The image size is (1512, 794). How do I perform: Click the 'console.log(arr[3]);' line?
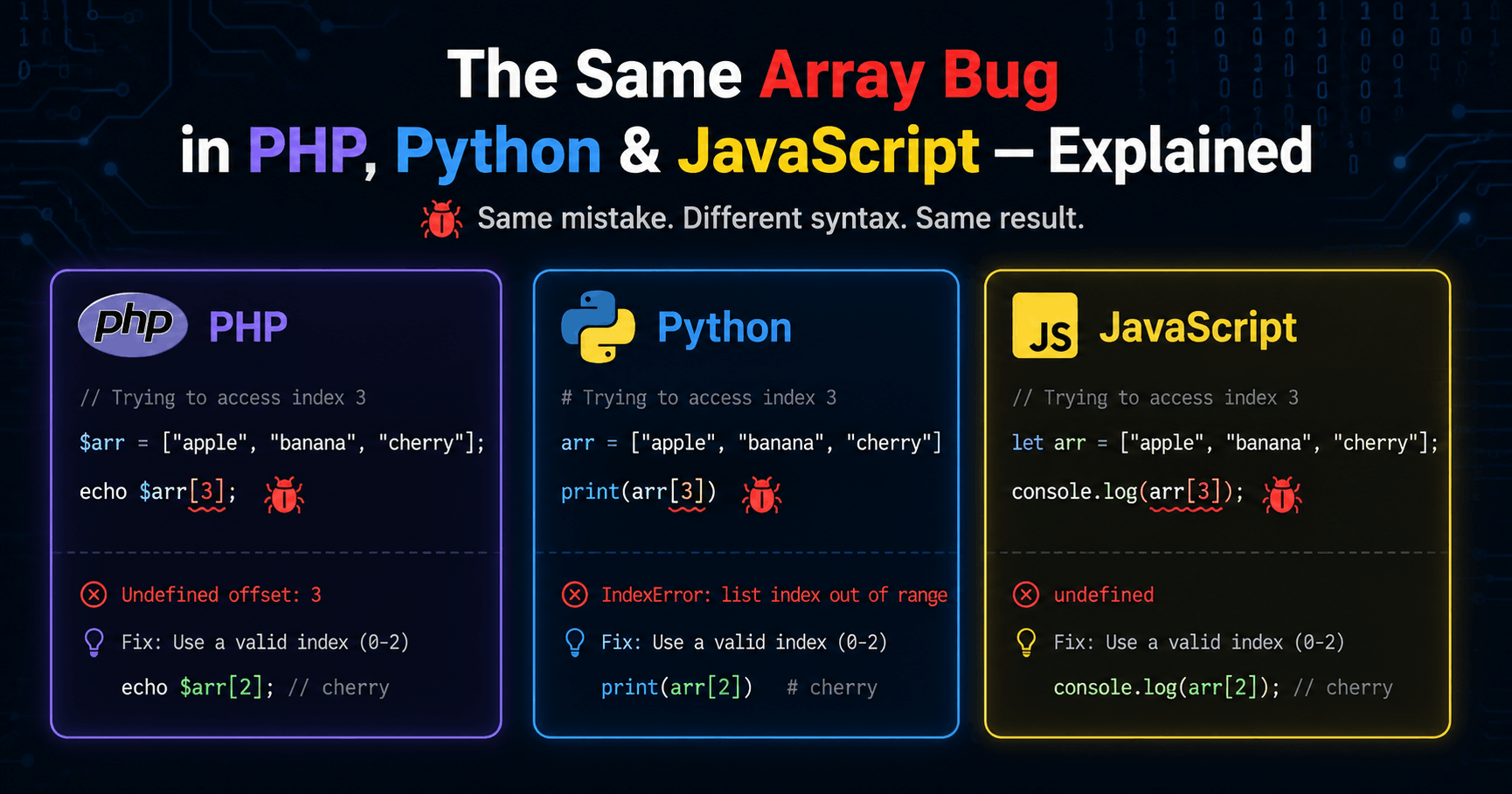(x=1127, y=492)
